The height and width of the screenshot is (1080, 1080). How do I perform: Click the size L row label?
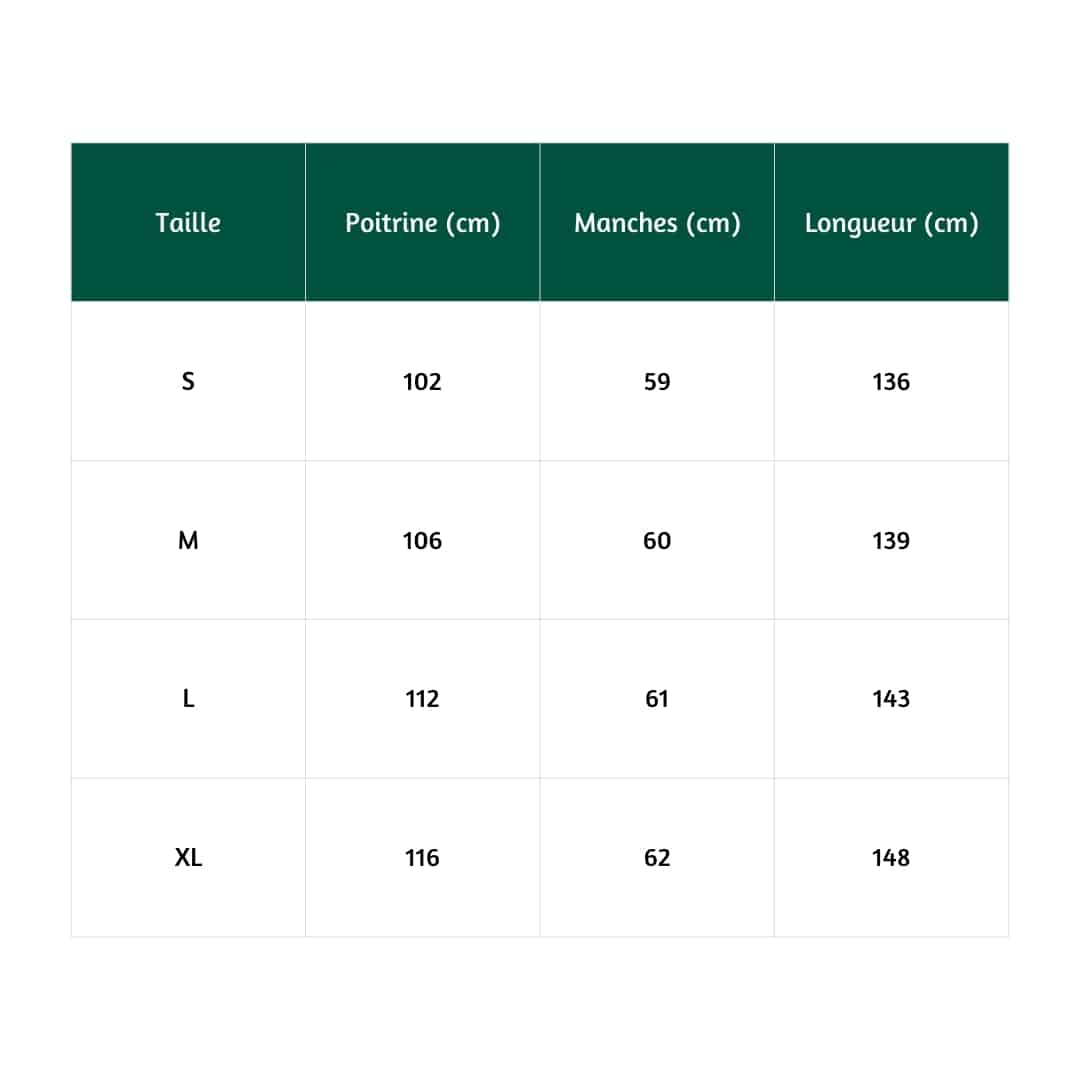point(188,699)
